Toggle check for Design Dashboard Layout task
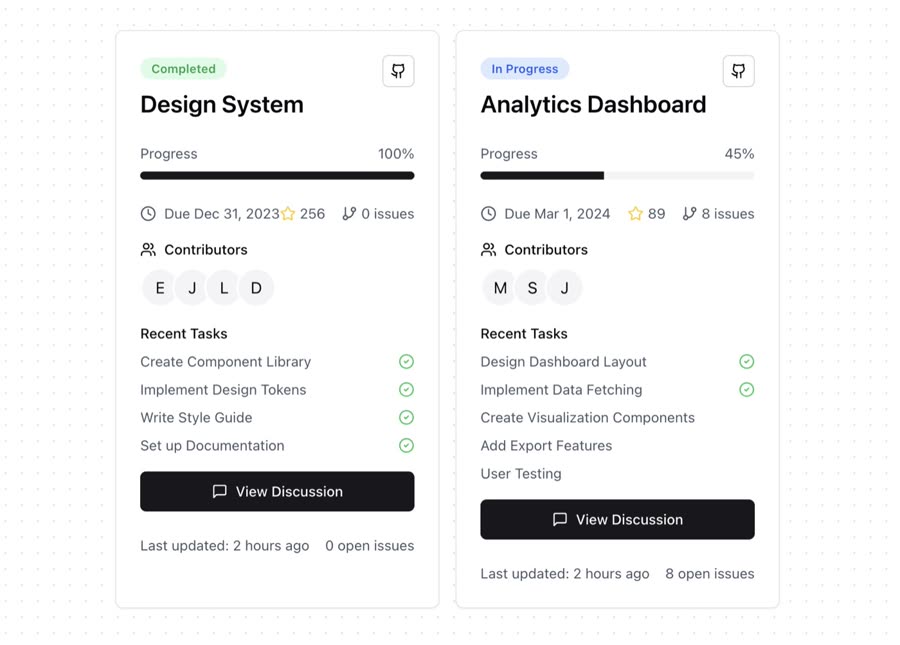The width and height of the screenshot is (900, 645). click(747, 362)
